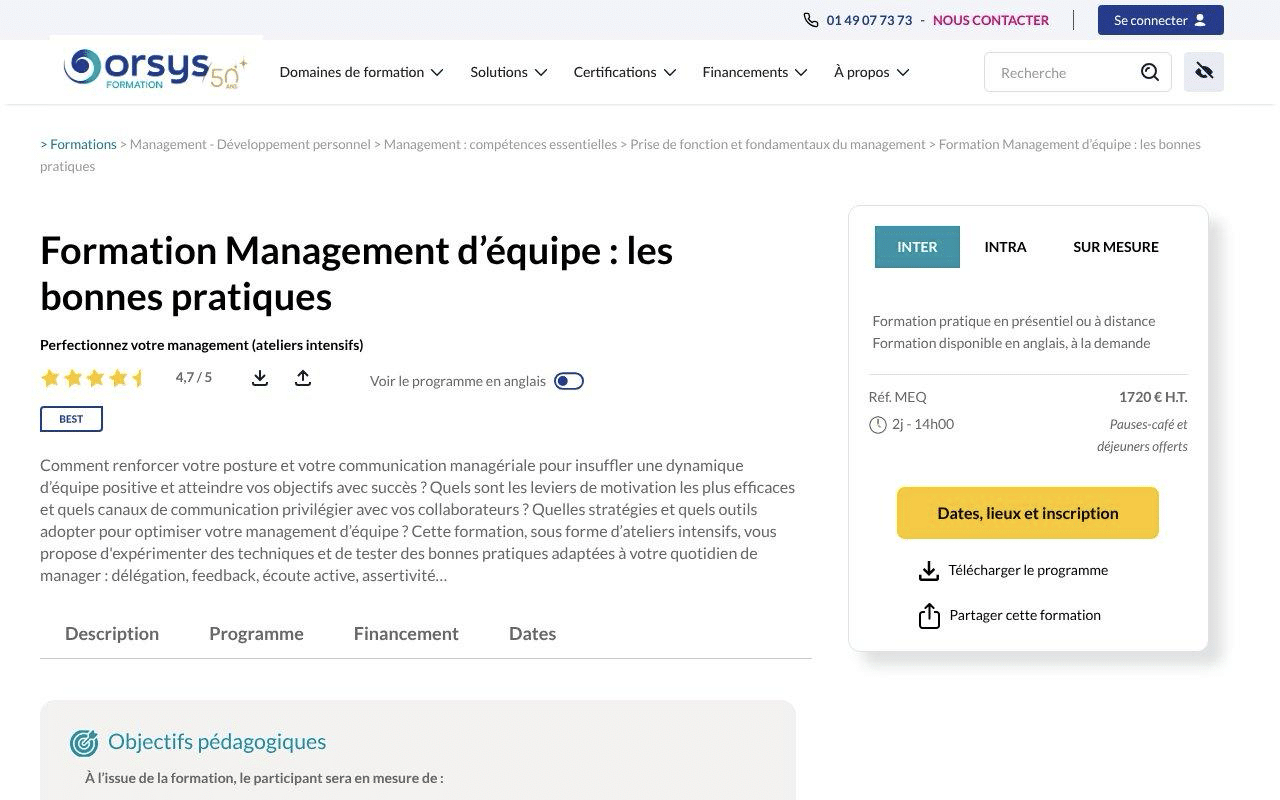Open Management - Développement personnel breadcrumb
This screenshot has width=1280, height=800.
pyautogui.click(x=250, y=144)
